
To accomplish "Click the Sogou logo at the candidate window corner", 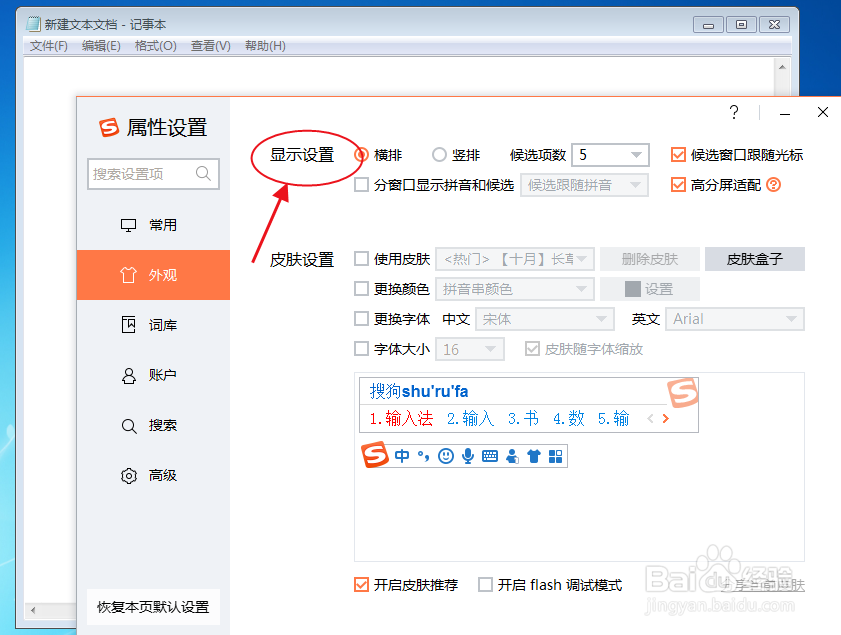I will pyautogui.click(x=682, y=393).
